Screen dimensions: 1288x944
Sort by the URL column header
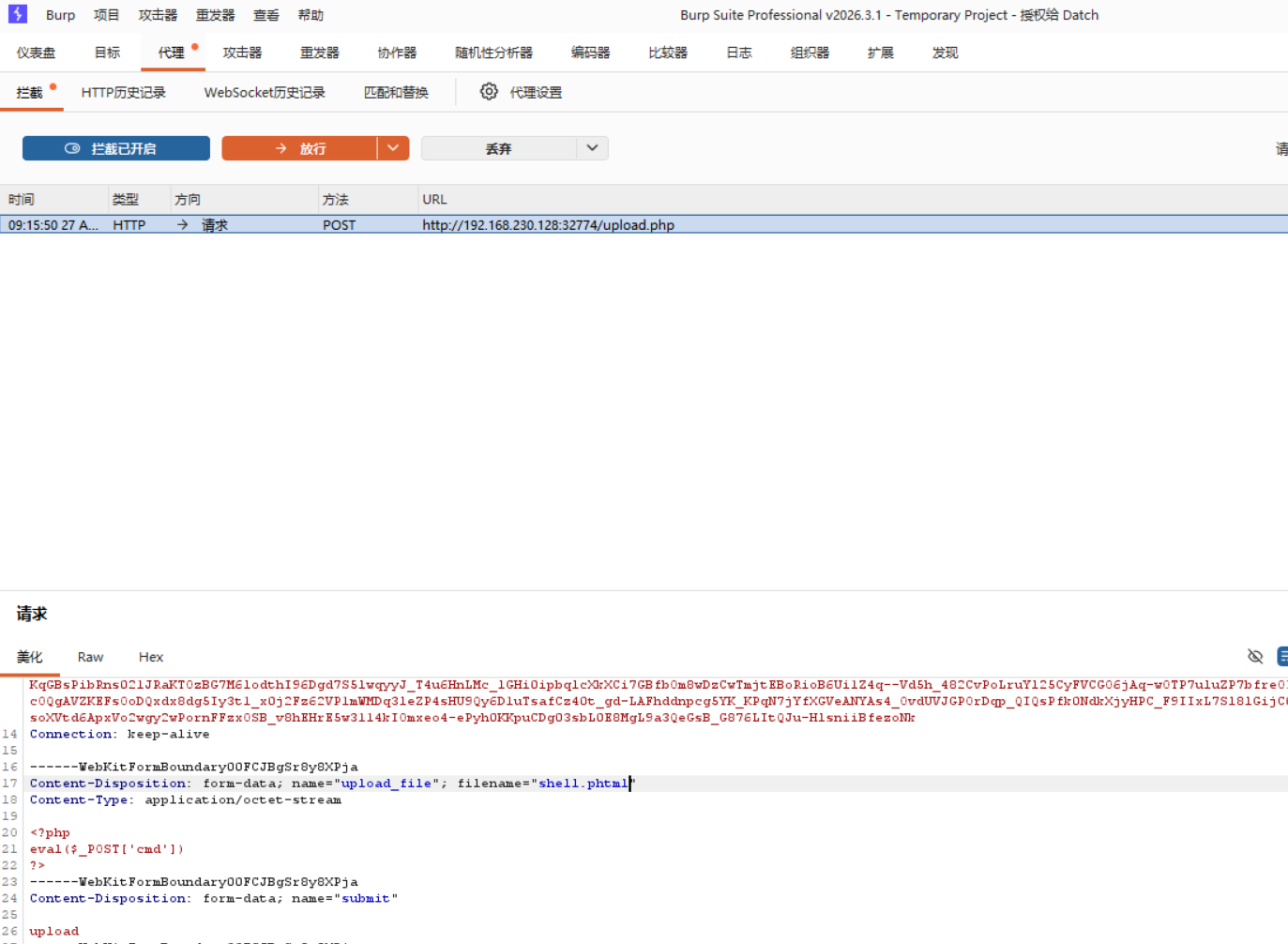coord(853,199)
